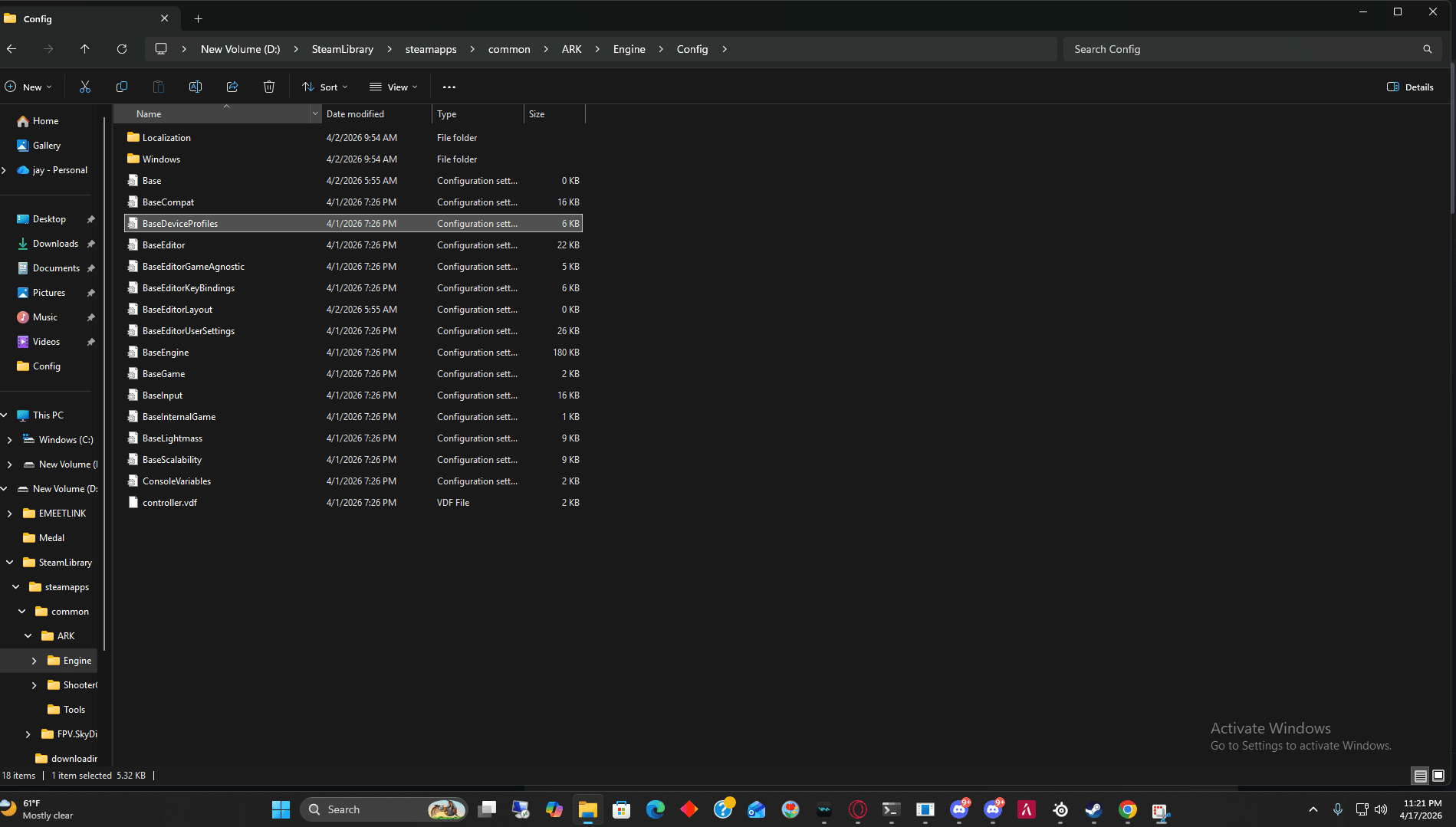Rename the selected file via toolbar icon
This screenshot has height=827, width=1456.
point(196,87)
